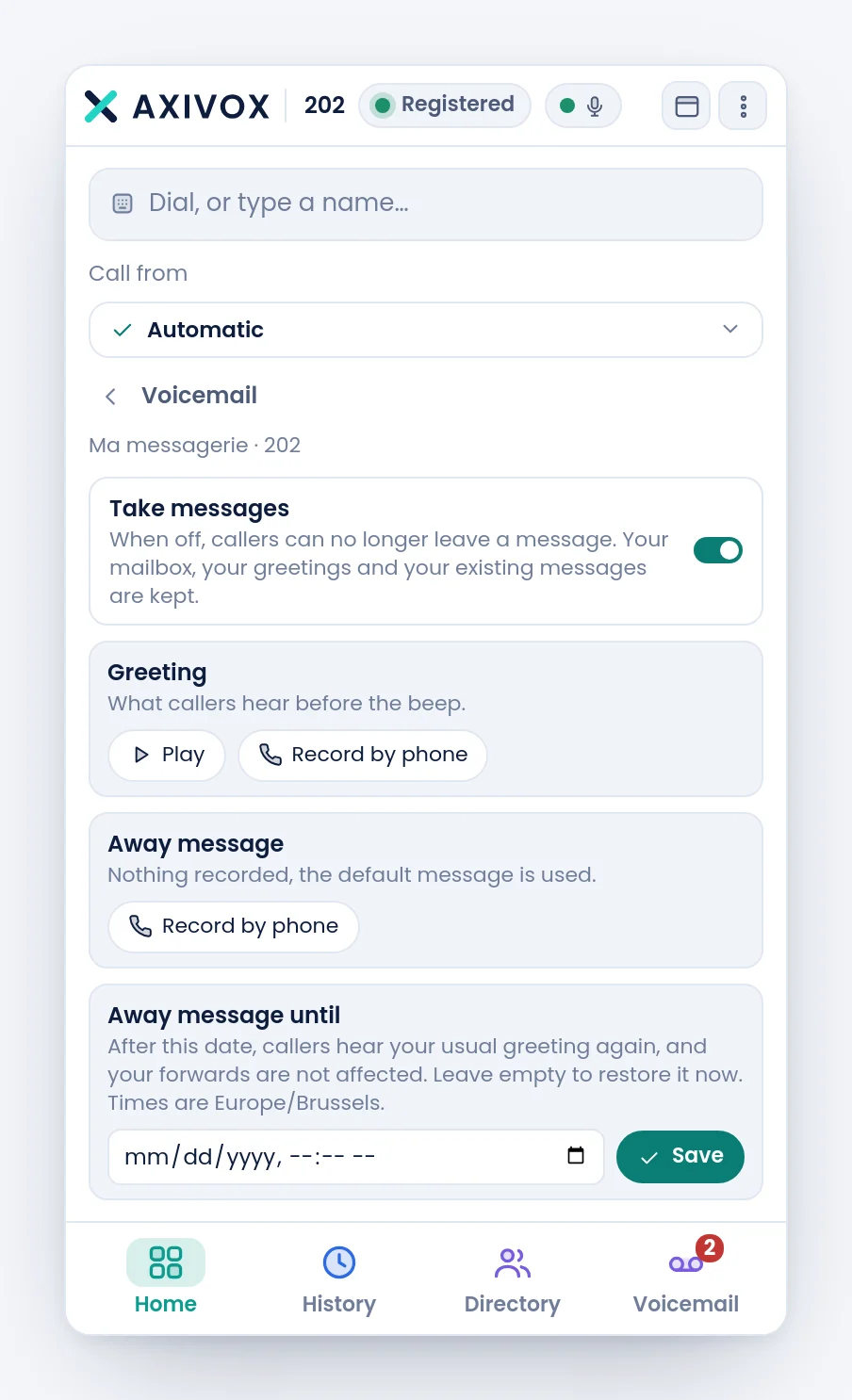Open the three-dot more options menu
This screenshot has height=1400, width=852.
(743, 106)
